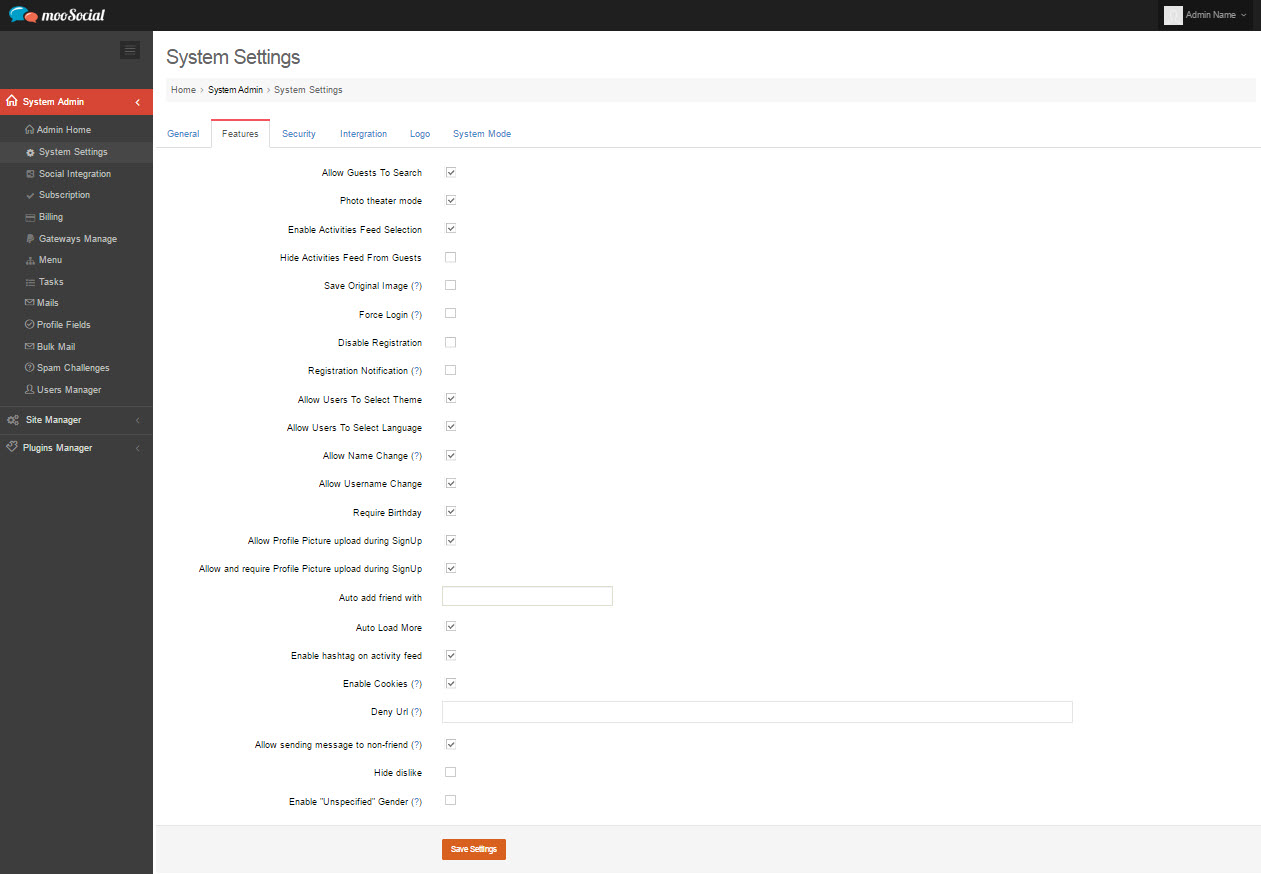
Task: Check the Hide dislike option
Action: (x=450, y=771)
